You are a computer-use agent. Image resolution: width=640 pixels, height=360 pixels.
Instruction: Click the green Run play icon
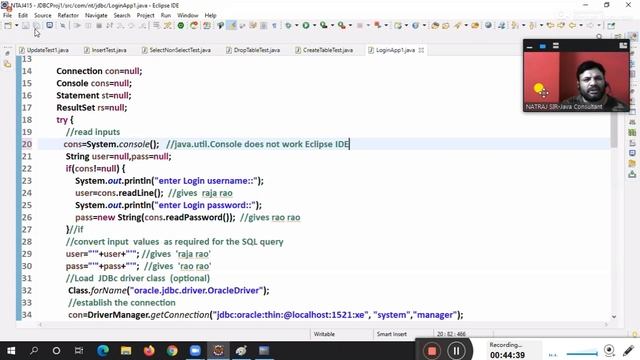(306, 25)
